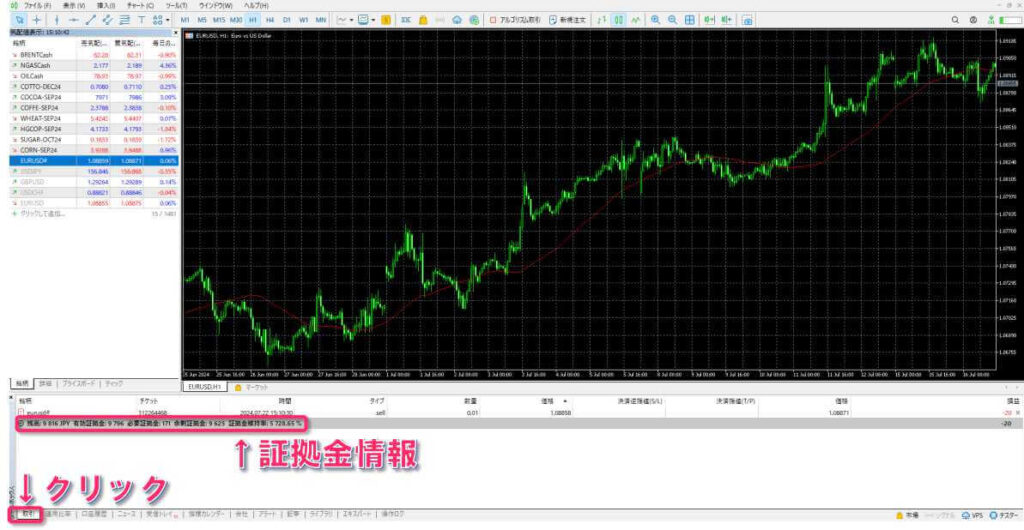Open the 経済カレンダー toolbox tab
The image size is (1024, 530).
coord(207,514)
